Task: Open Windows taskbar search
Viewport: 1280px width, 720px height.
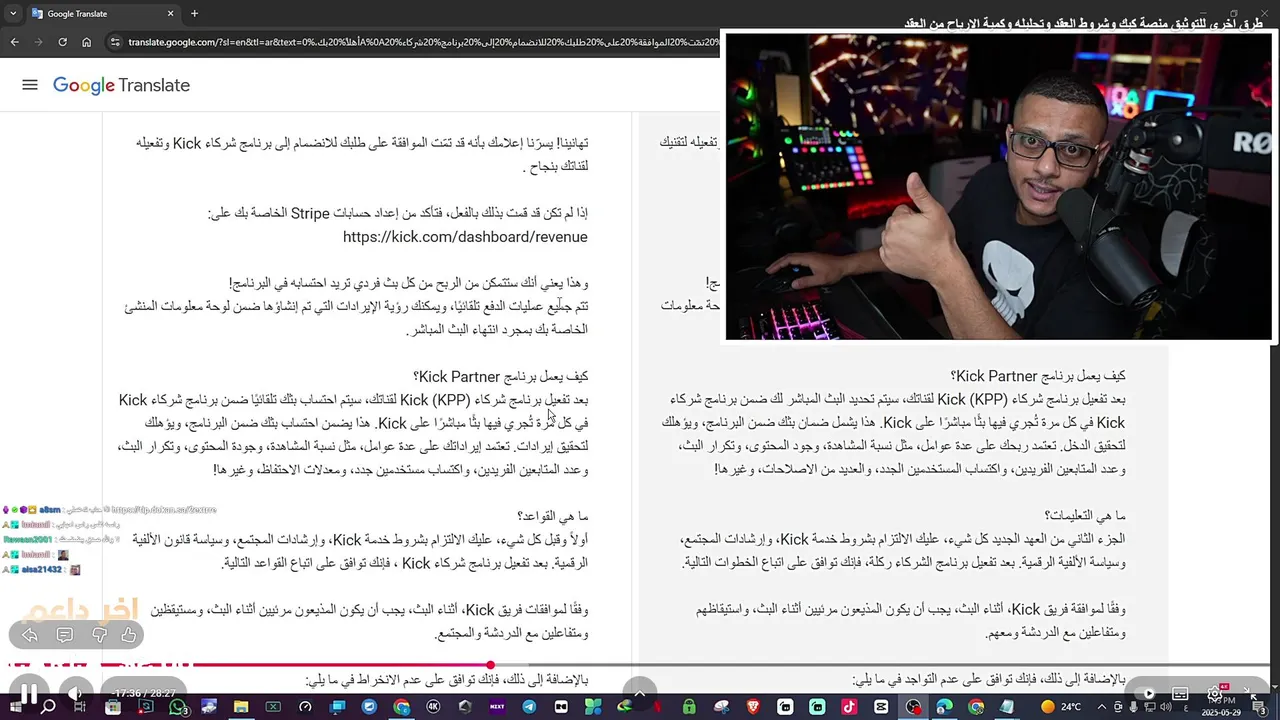Action: [x=47, y=707]
